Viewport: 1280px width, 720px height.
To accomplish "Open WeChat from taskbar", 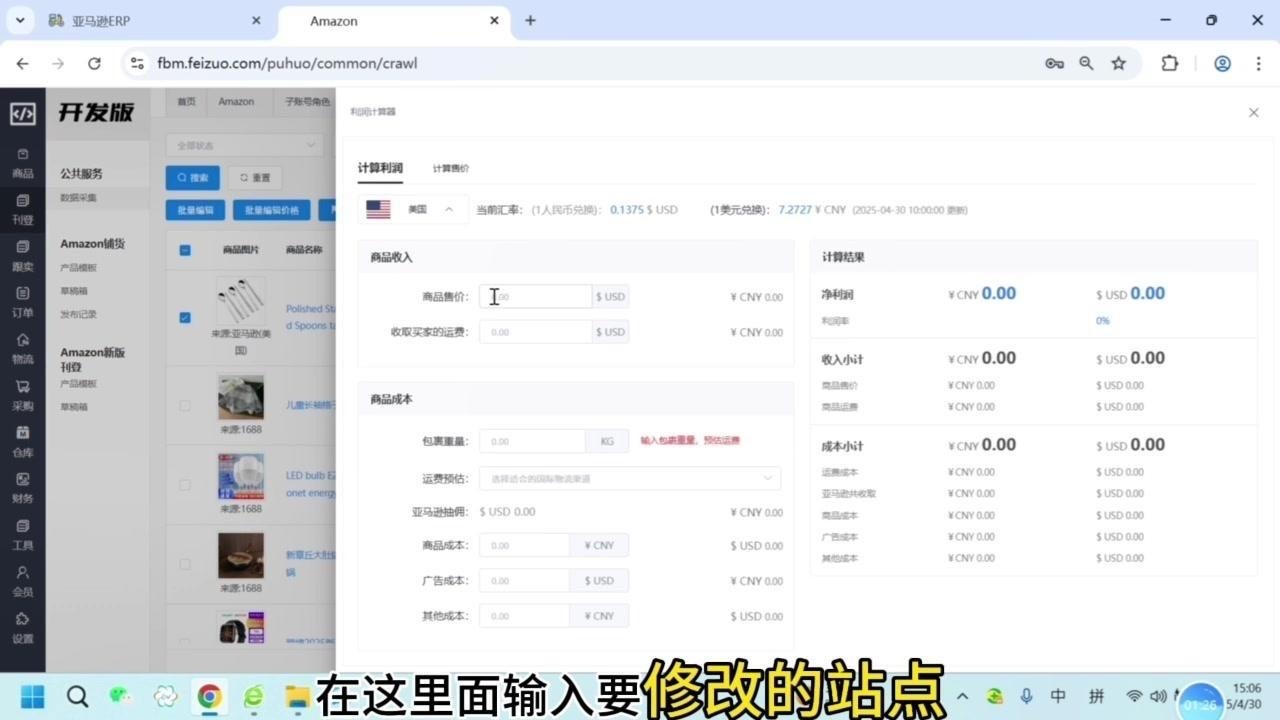I will tap(121, 696).
